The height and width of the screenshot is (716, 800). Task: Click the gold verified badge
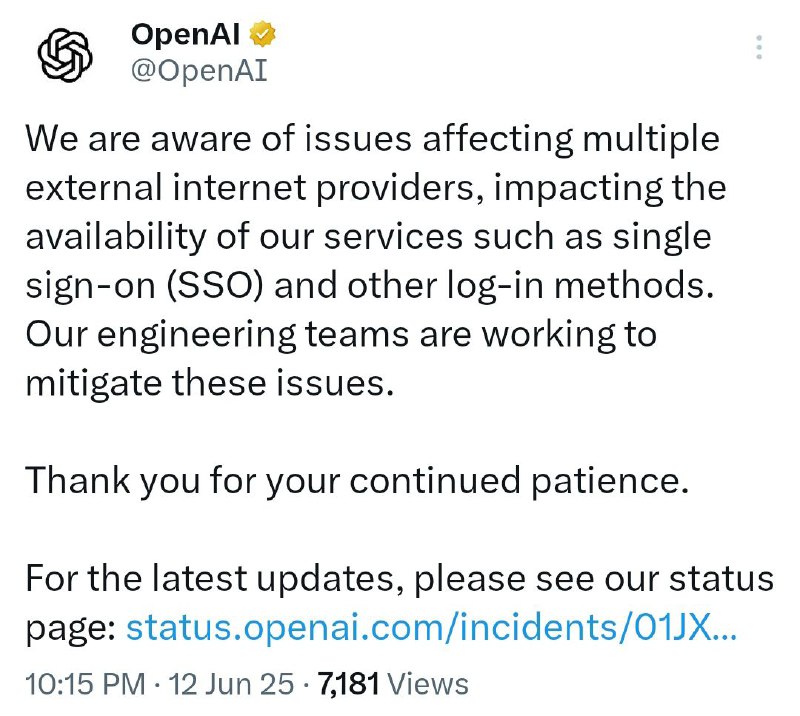pyautogui.click(x=262, y=35)
